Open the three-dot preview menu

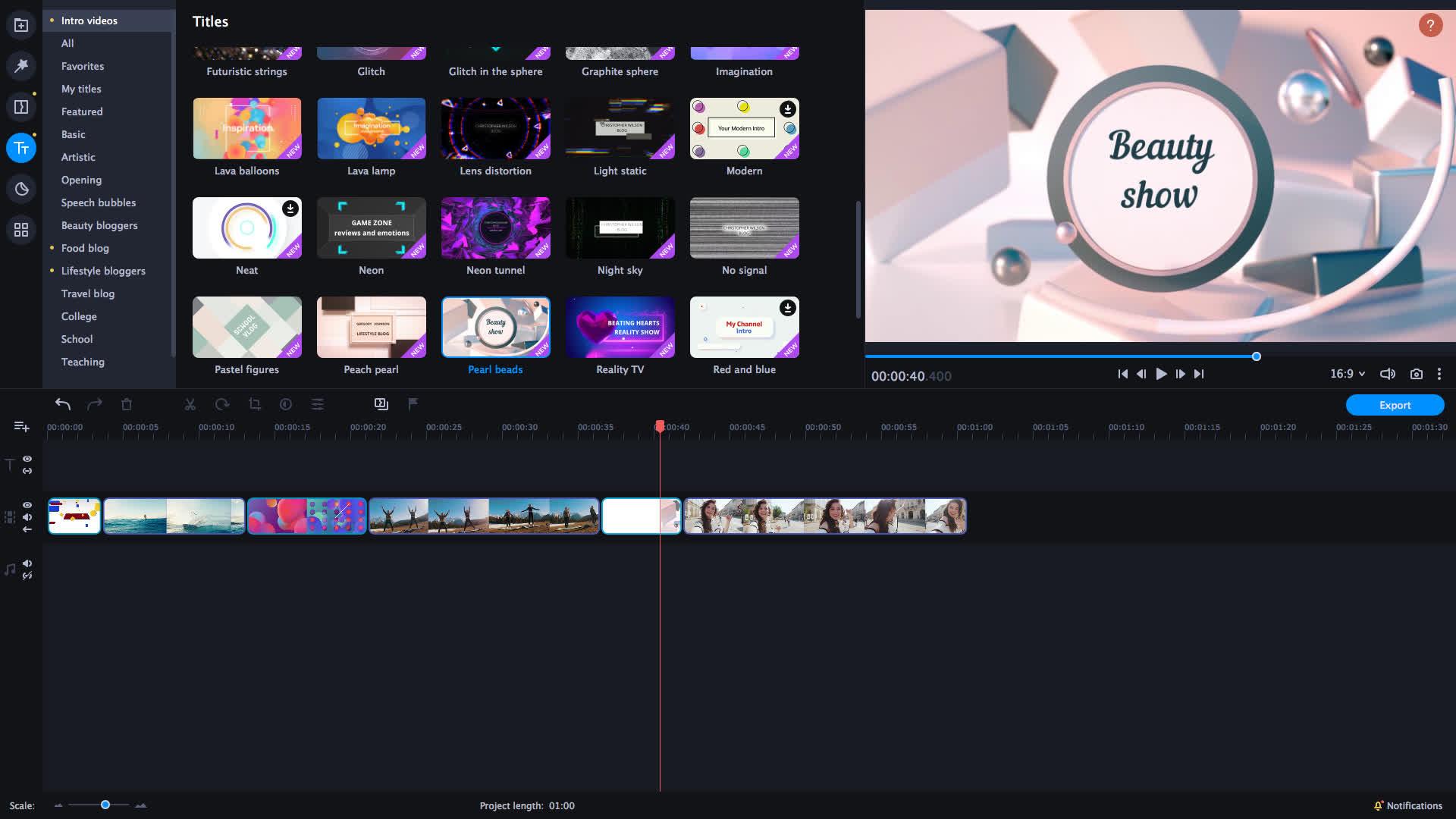click(x=1439, y=373)
